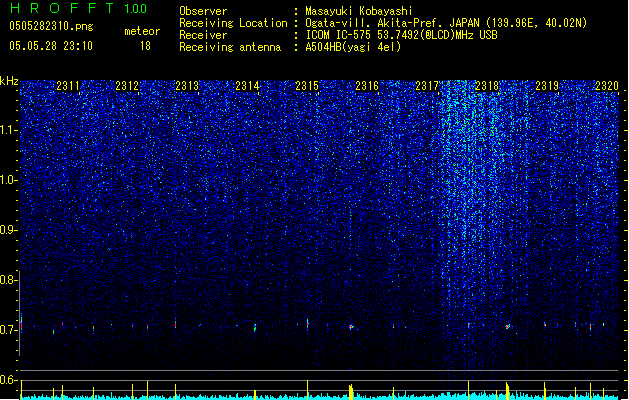Viewport: 629px width, 400px height.
Task: Click the date stamp 05.05.28 23:10
Action: (51, 46)
